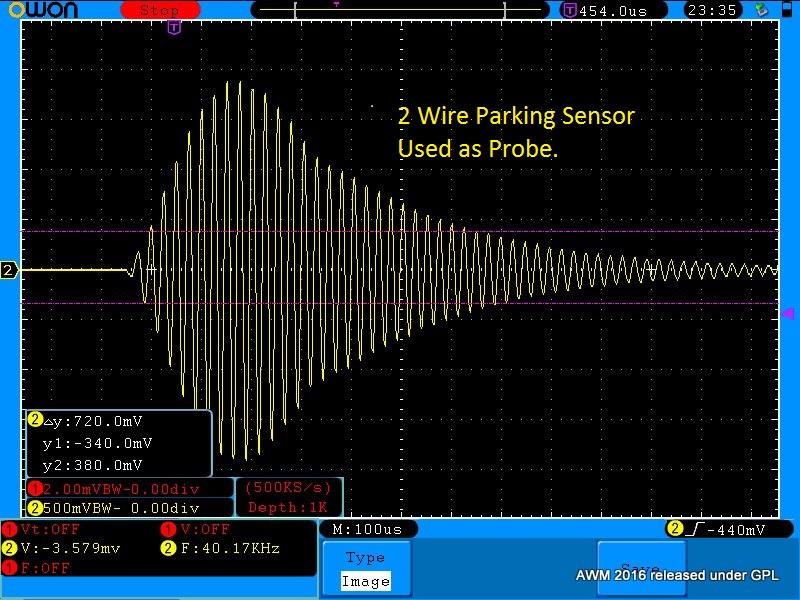Screen dimensions: 800x600
Task: Select the M:100us timebase readout
Action: 367,528
